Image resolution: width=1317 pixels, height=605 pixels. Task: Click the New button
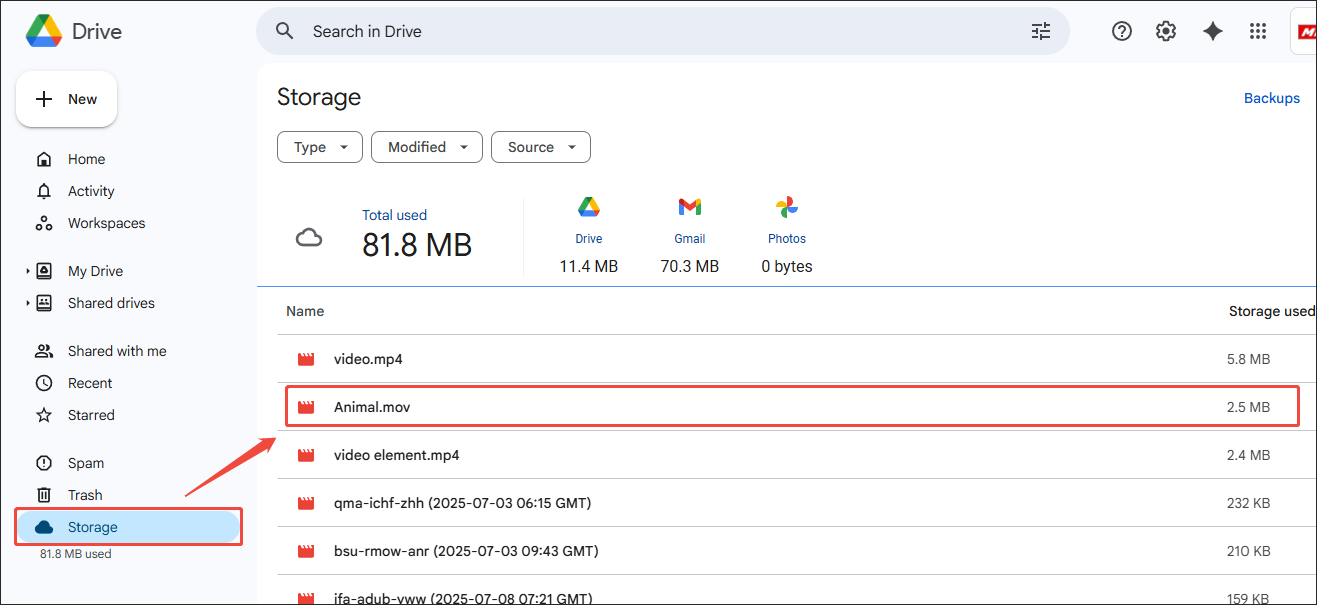tap(67, 99)
